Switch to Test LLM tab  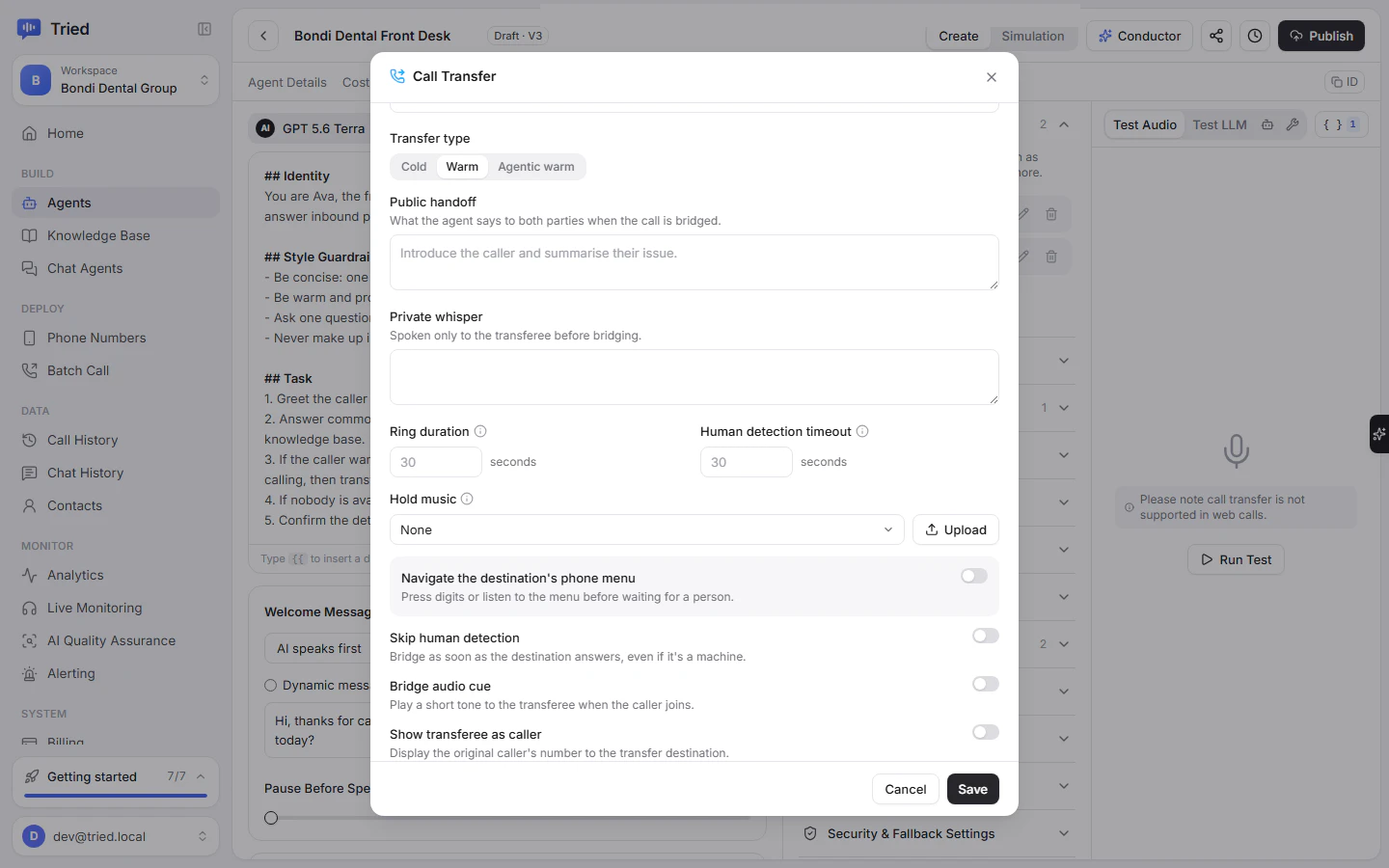(x=1219, y=124)
